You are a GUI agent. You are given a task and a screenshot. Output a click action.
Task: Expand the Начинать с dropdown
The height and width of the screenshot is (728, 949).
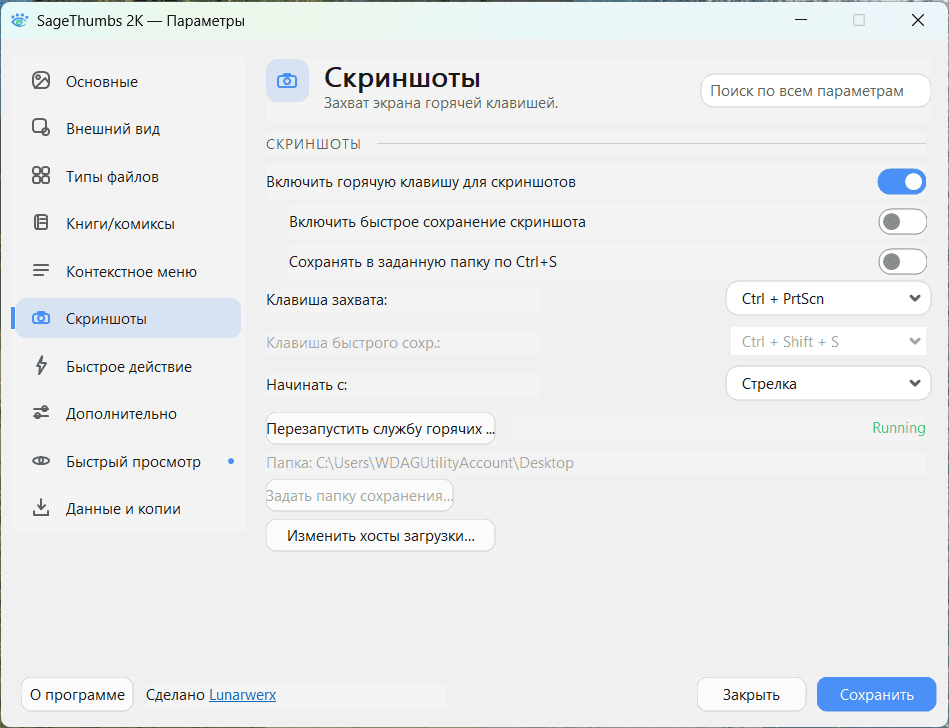click(828, 383)
